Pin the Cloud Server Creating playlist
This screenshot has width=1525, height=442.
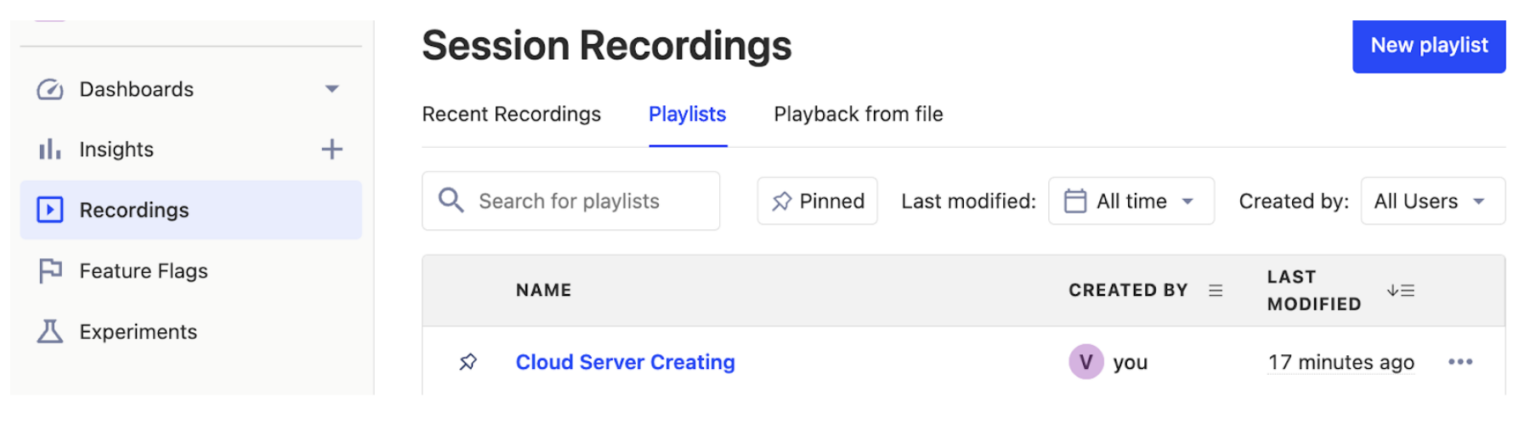467,362
